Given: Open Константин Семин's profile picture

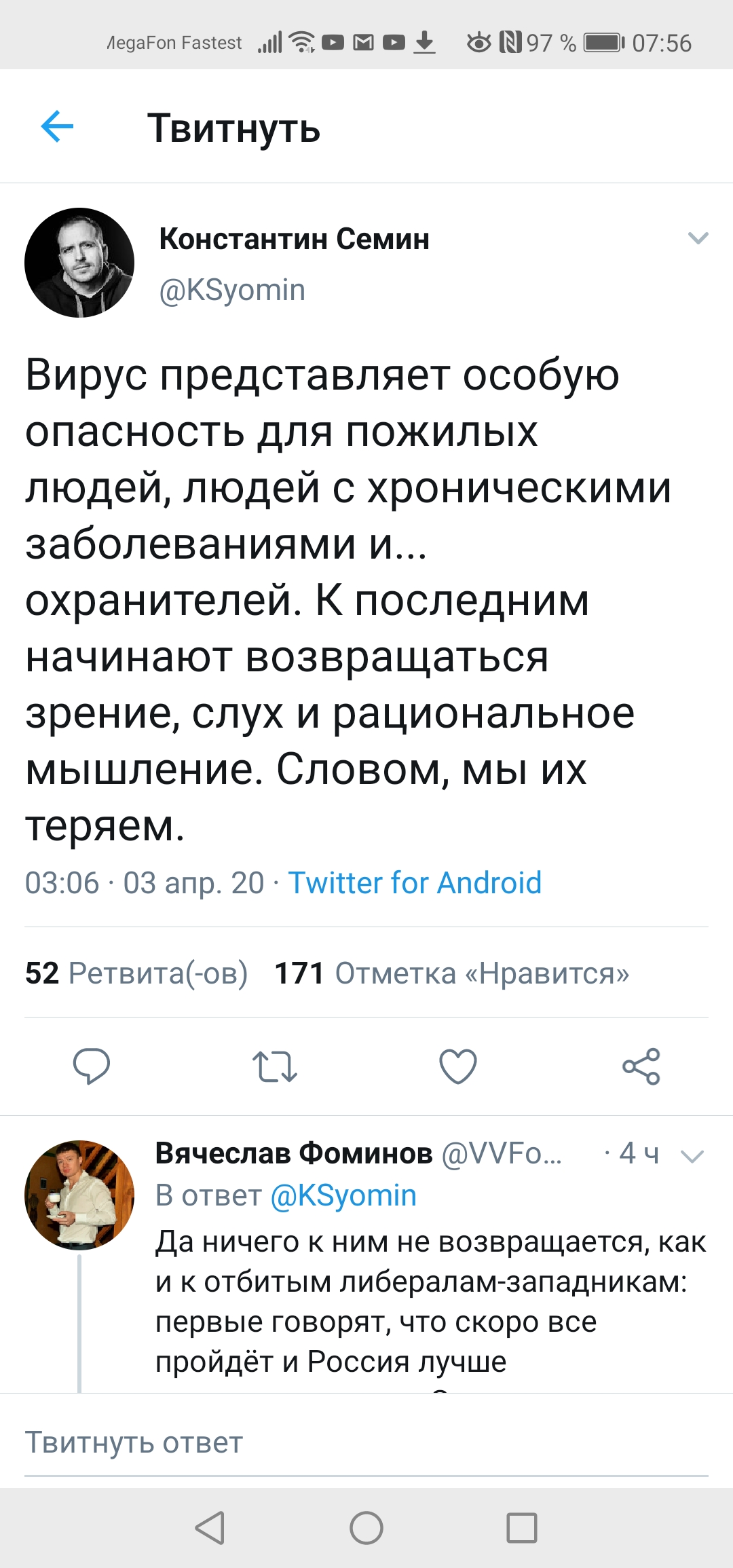Looking at the screenshot, I should (79, 263).
